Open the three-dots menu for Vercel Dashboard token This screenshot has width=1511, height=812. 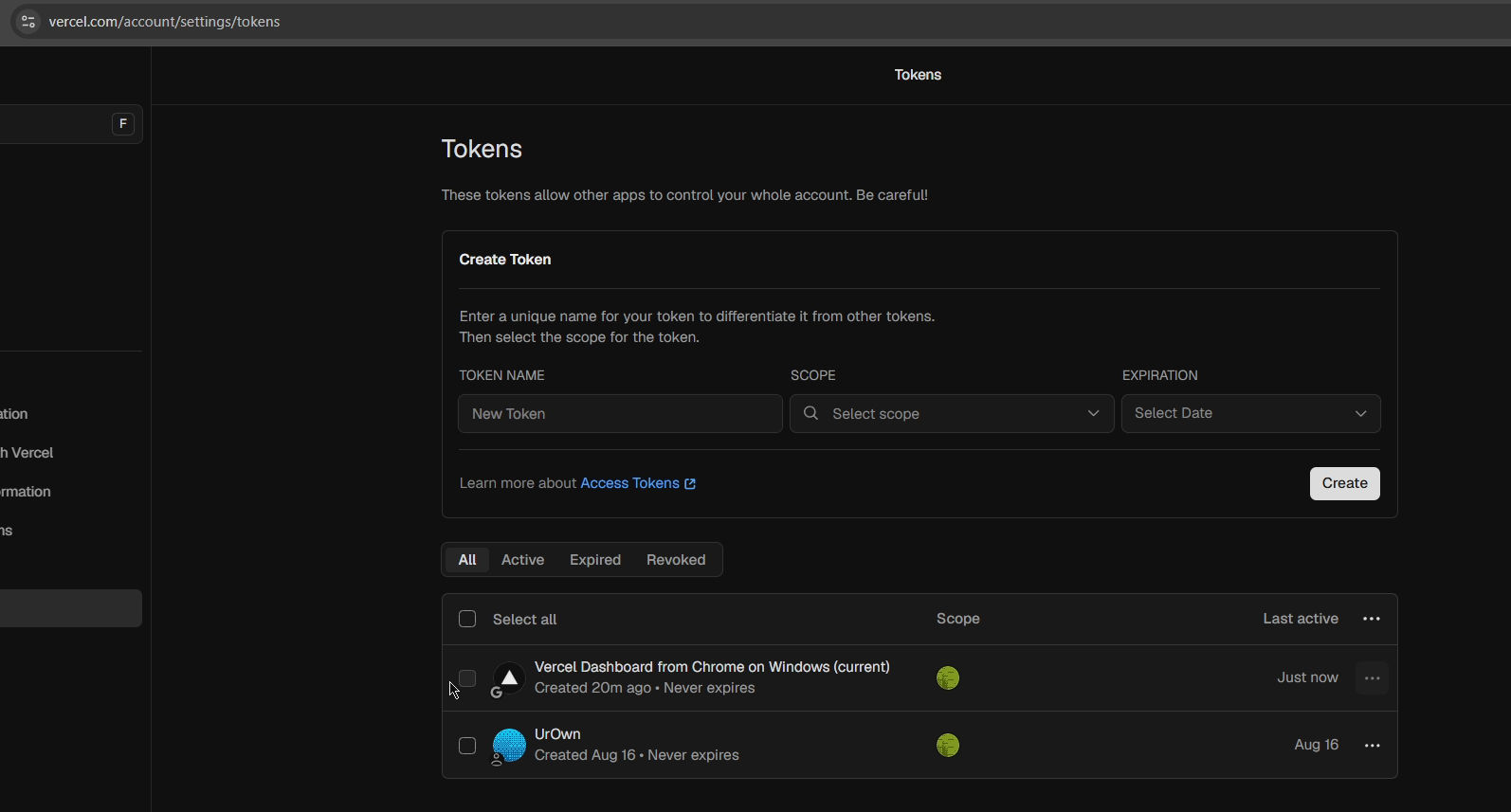pyautogui.click(x=1372, y=678)
